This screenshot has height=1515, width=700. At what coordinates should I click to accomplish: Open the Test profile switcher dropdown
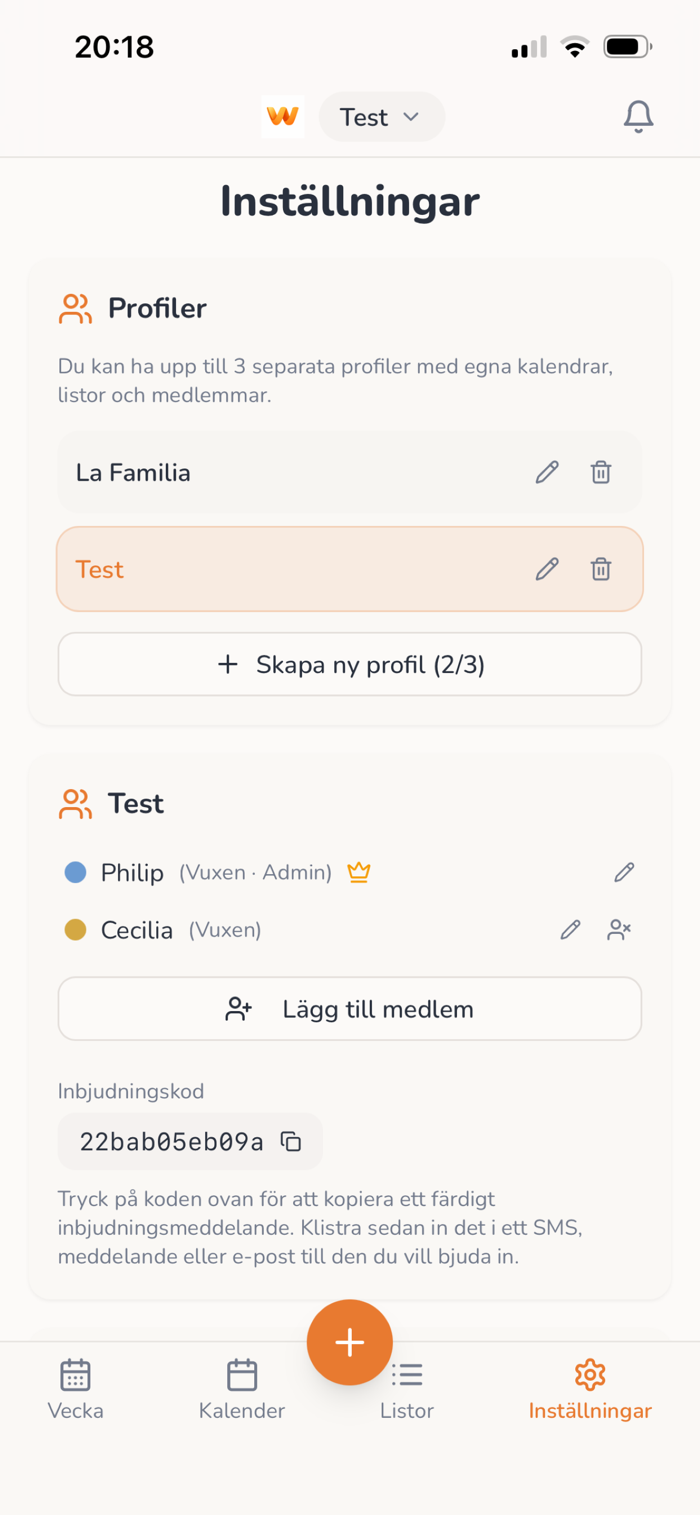coord(381,117)
